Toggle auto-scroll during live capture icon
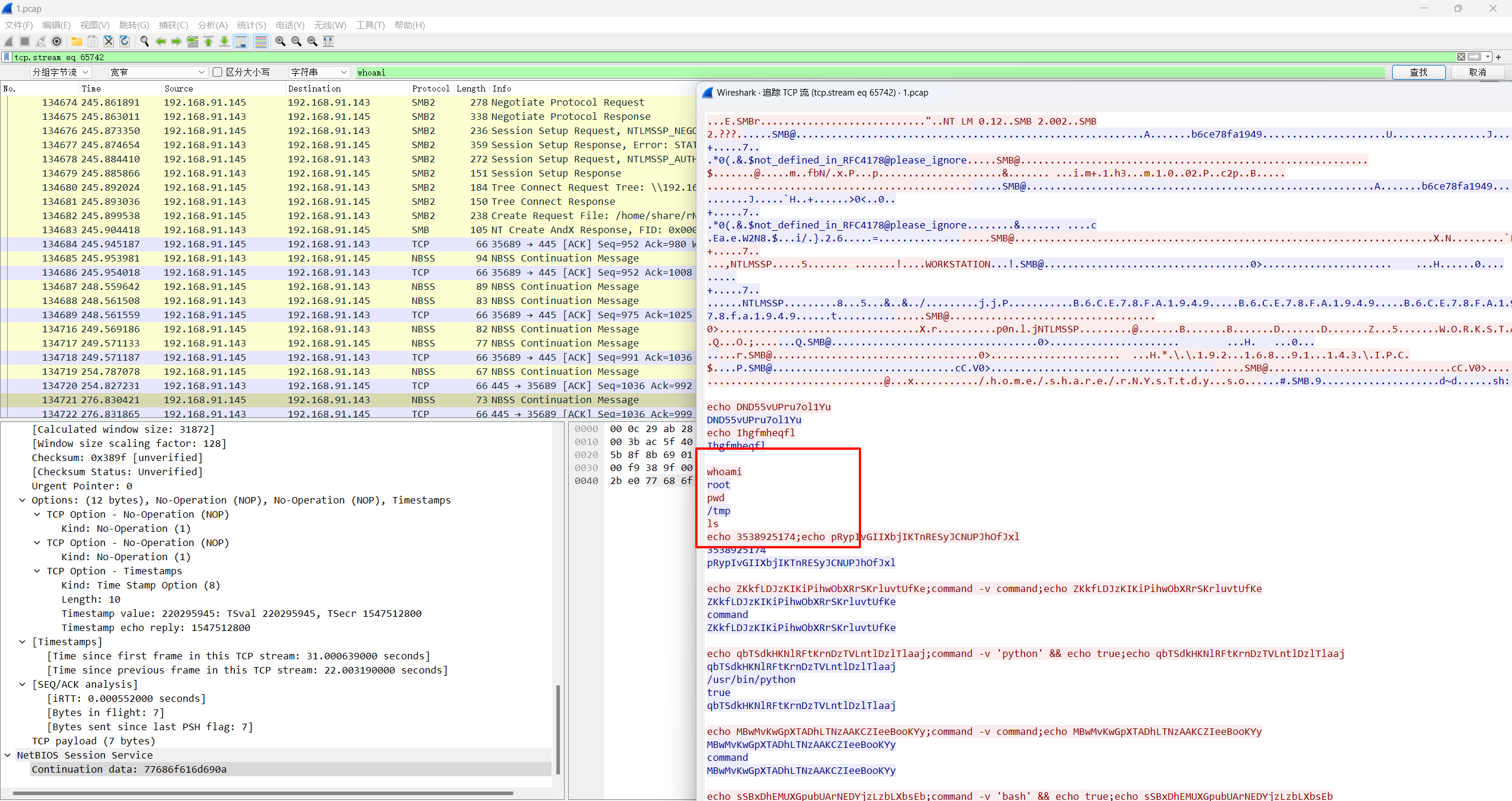 pos(241,41)
